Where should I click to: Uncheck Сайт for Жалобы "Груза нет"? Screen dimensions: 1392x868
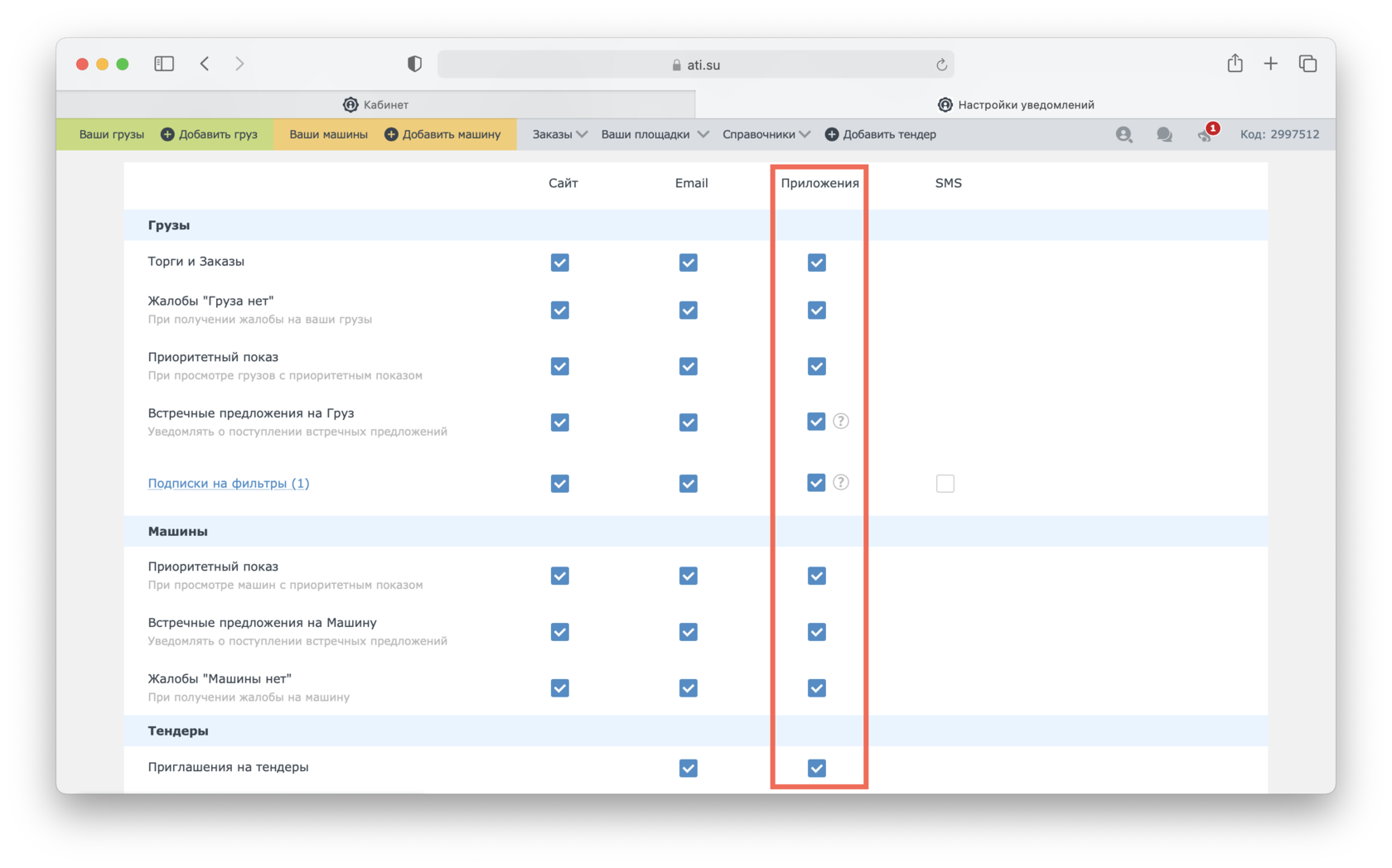560,311
